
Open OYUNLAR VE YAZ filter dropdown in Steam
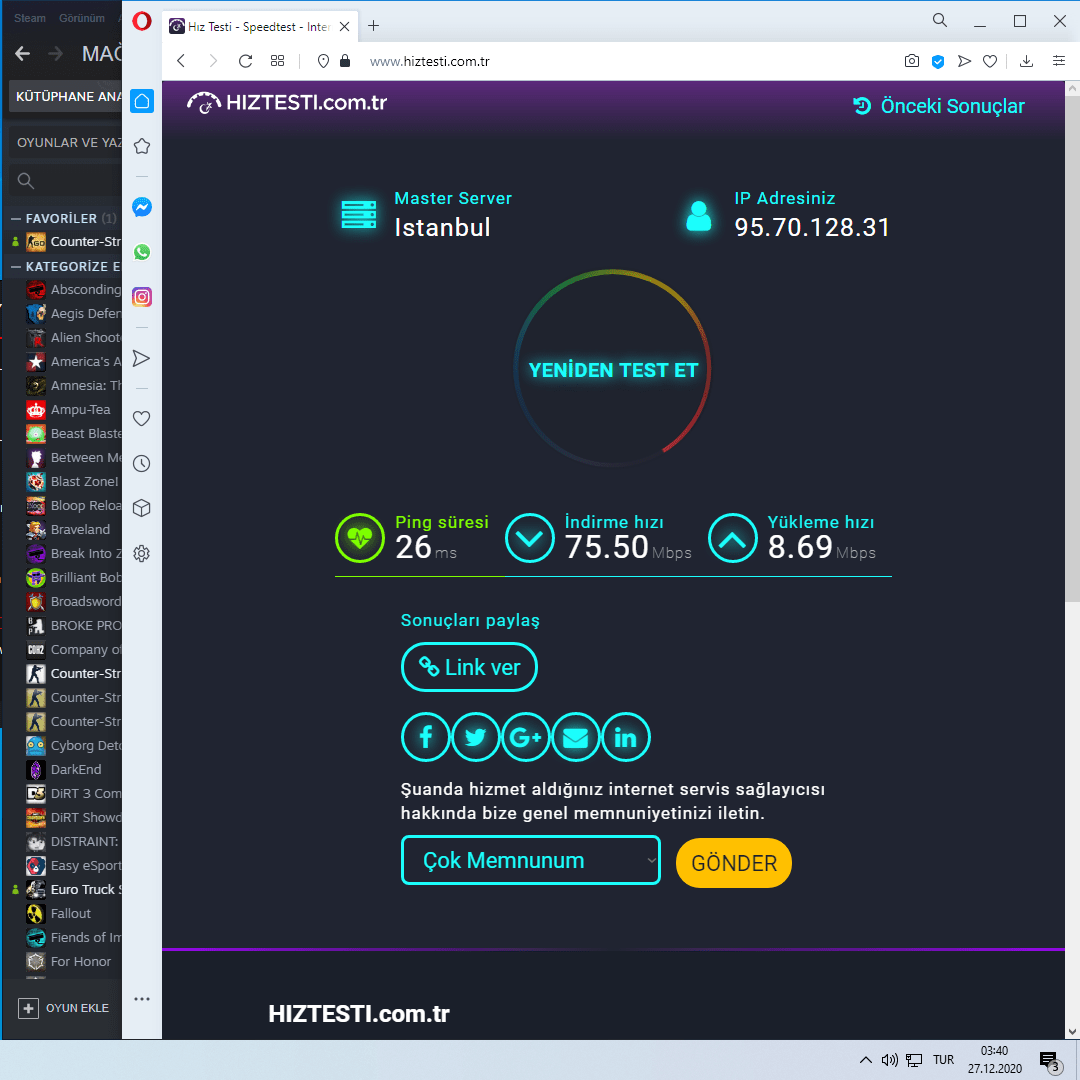[x=65, y=143]
